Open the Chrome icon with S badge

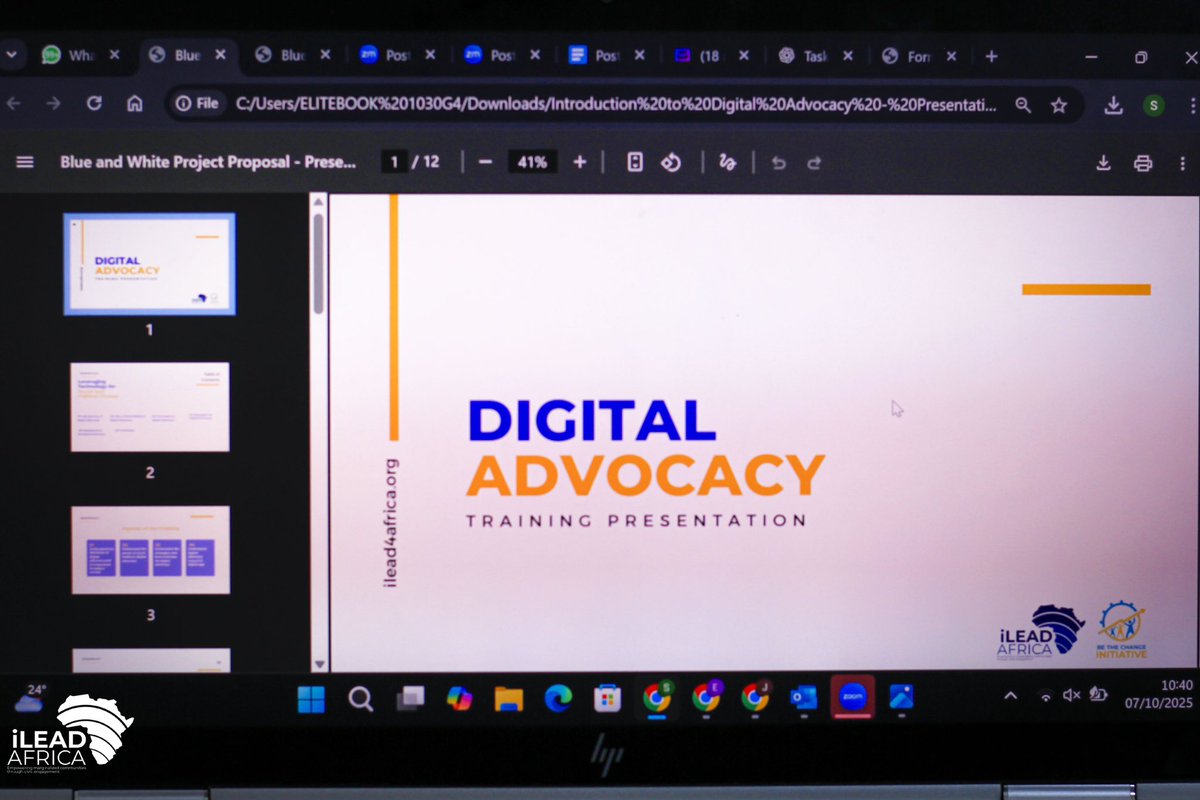pyautogui.click(x=657, y=696)
